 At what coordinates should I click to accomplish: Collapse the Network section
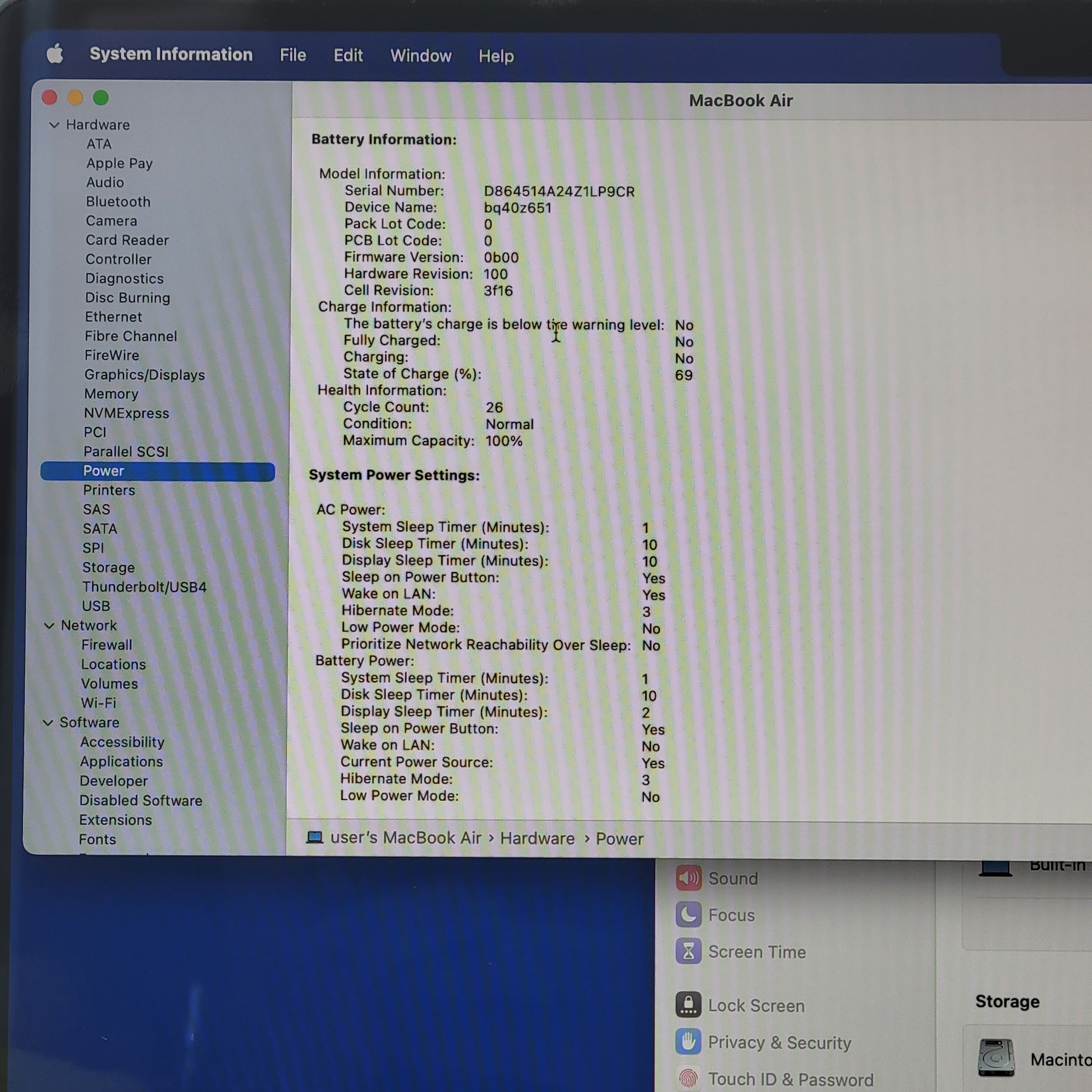point(49,626)
